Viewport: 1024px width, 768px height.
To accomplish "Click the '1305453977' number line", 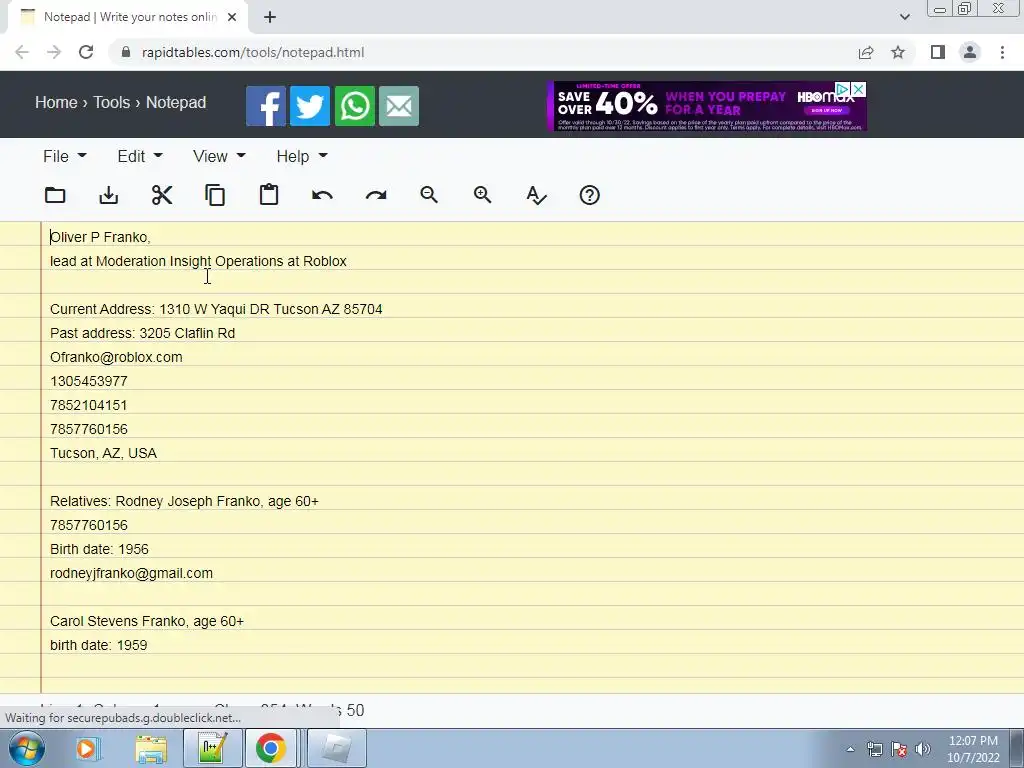I will pos(89,381).
